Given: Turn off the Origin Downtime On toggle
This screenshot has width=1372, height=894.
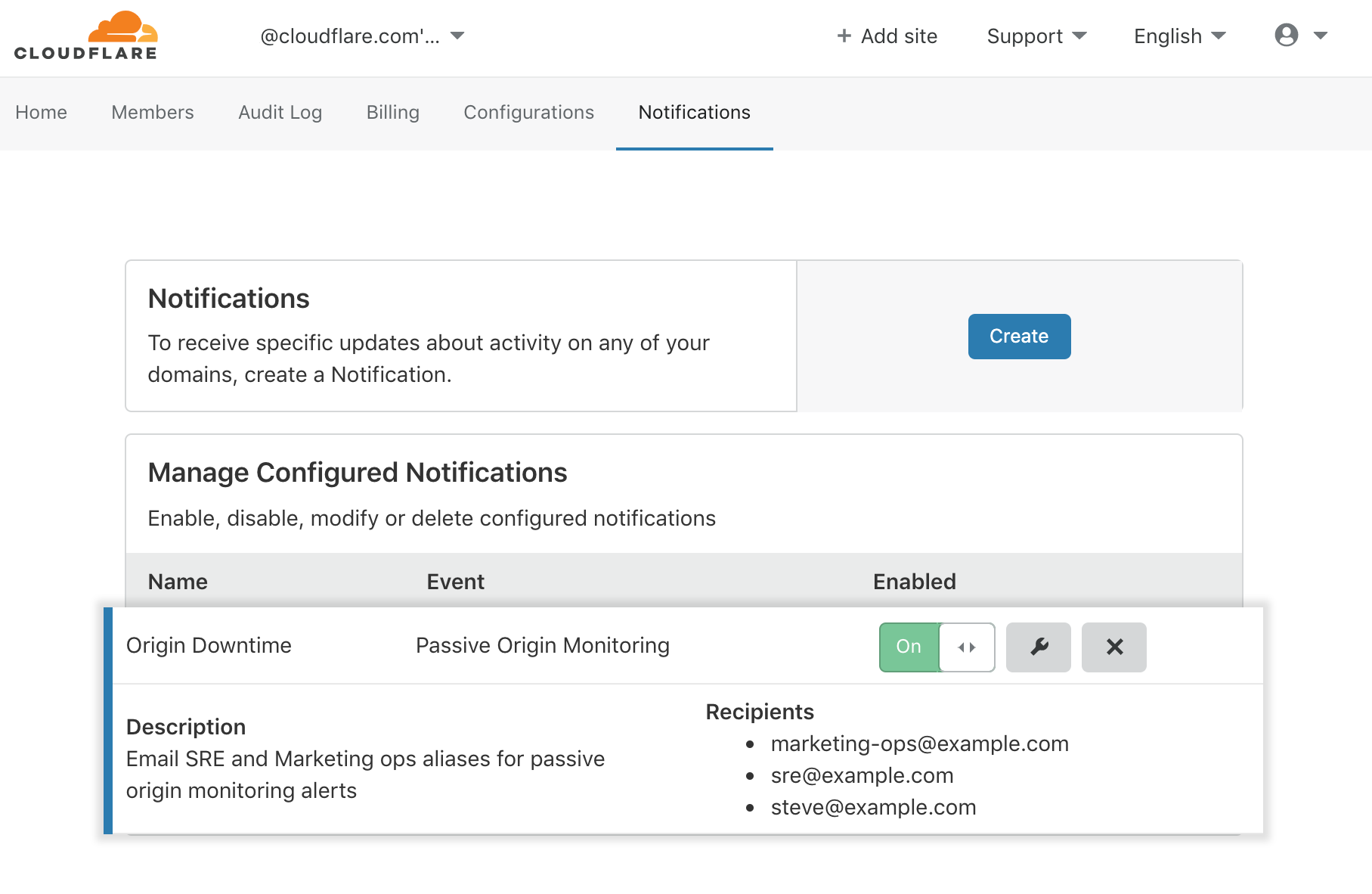Looking at the screenshot, I should 937,647.
